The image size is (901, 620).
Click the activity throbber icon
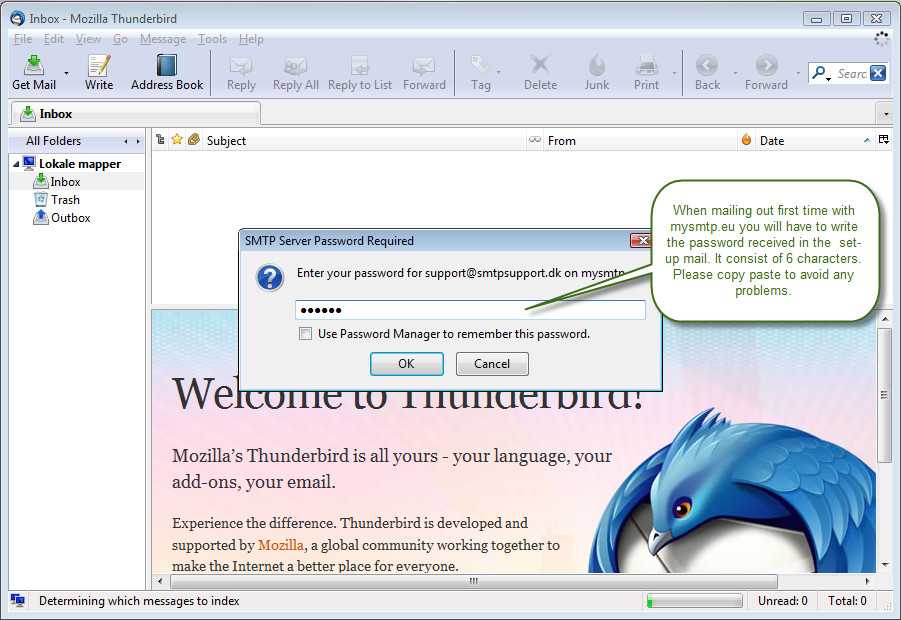point(881,39)
